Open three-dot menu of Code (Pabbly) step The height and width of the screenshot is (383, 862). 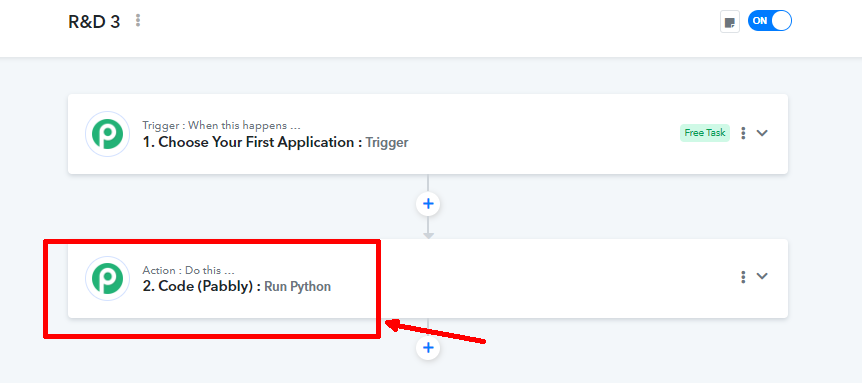point(743,276)
